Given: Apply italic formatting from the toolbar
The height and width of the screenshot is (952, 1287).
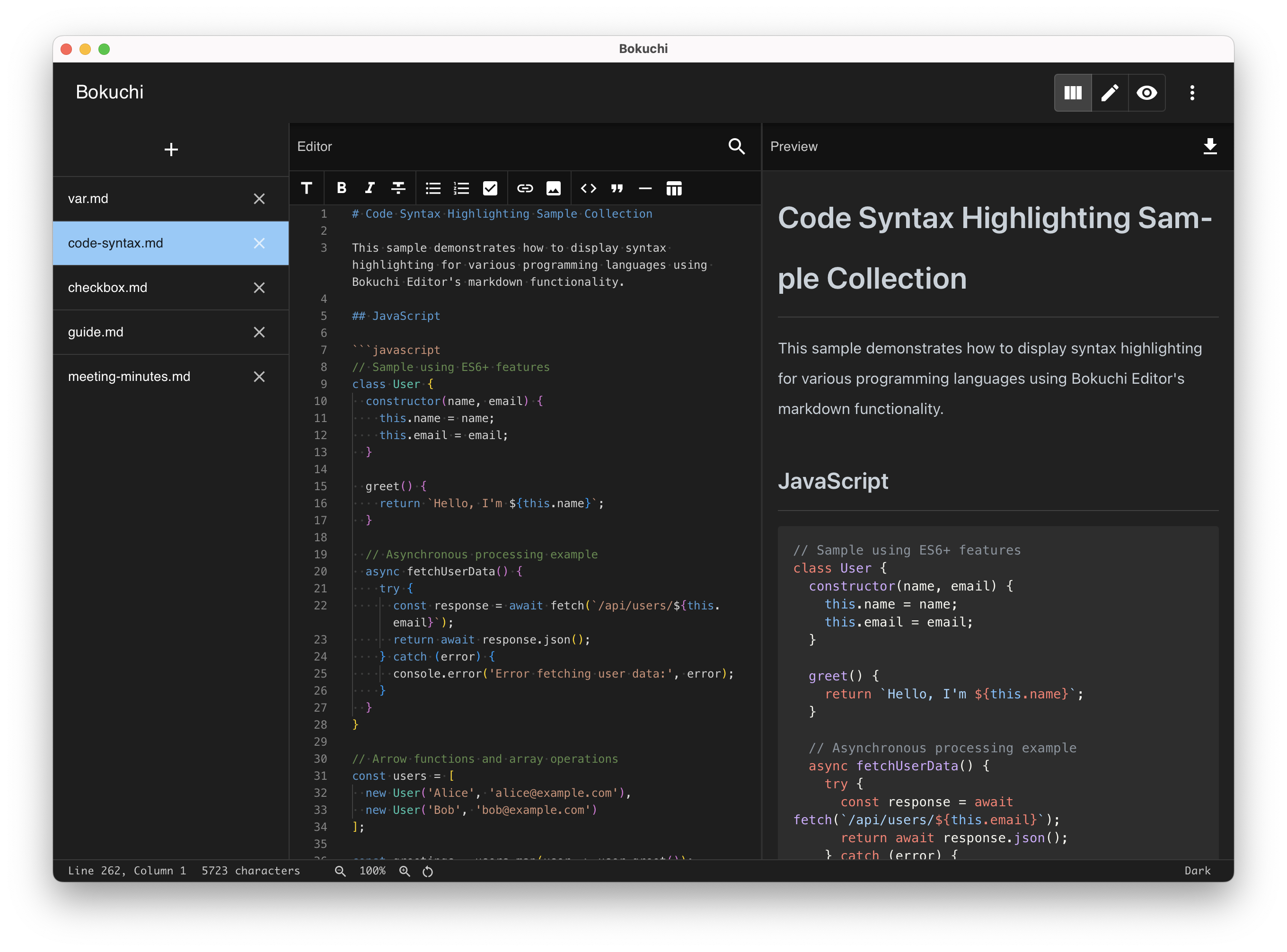Looking at the screenshot, I should [370, 188].
